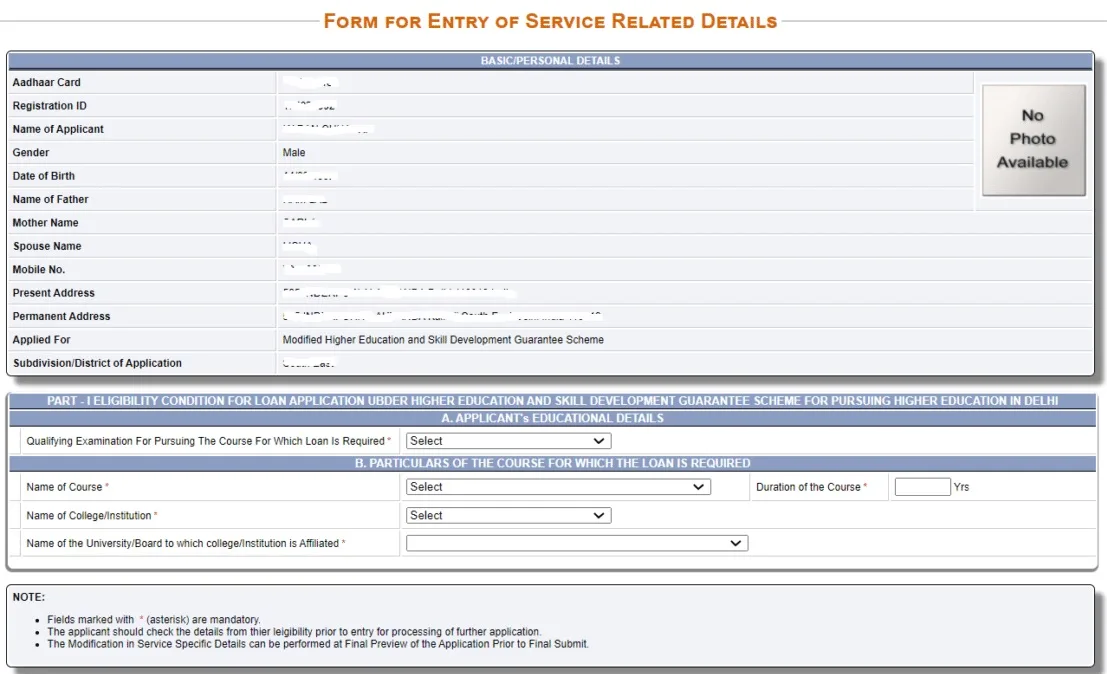Viewport: 1107px width, 674px height.
Task: Click the note about fields marked with asterisk
Action: [154, 620]
